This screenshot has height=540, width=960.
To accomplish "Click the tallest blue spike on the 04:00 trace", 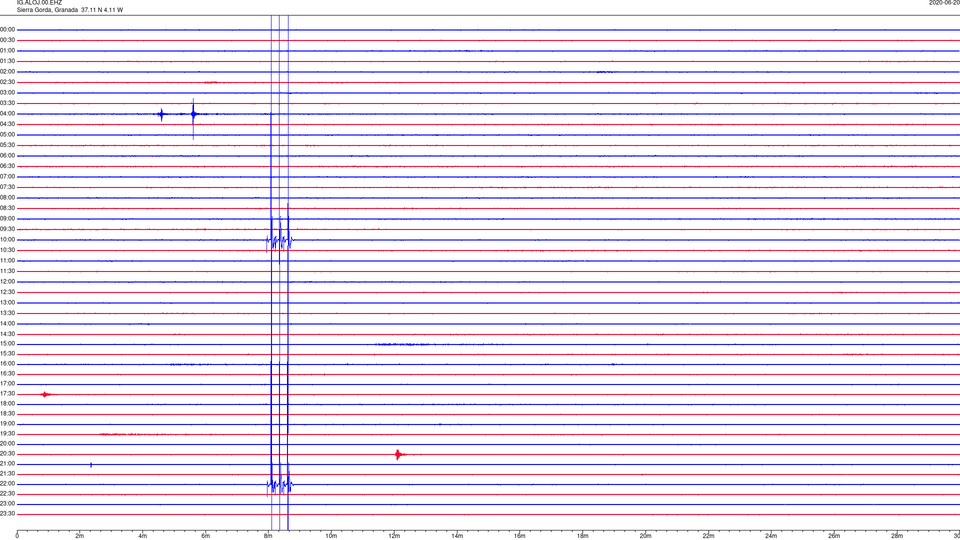I will 193,118.
